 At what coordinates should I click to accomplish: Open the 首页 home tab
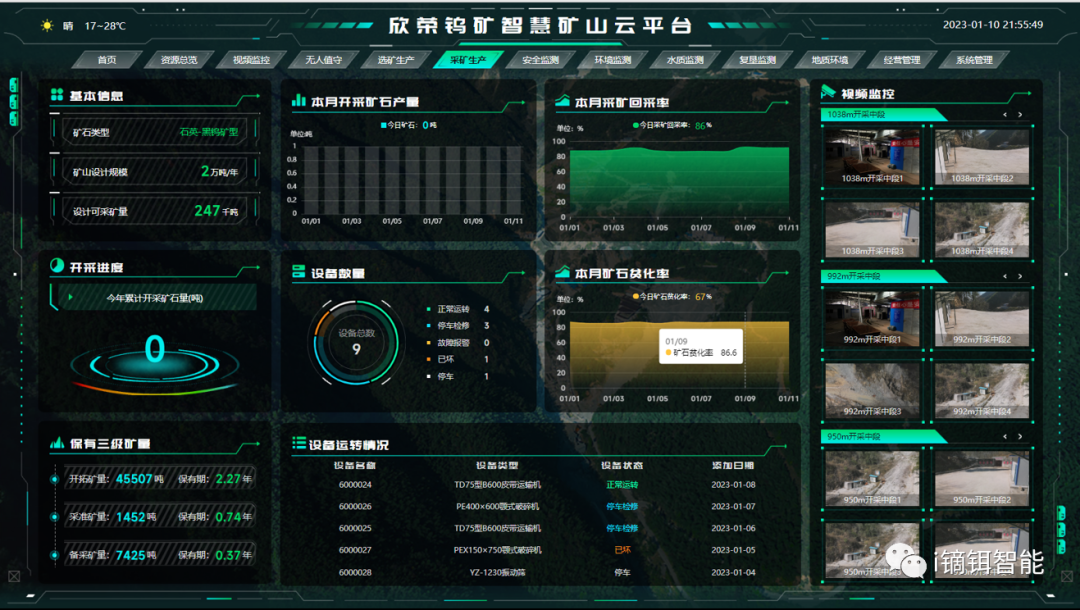point(107,60)
